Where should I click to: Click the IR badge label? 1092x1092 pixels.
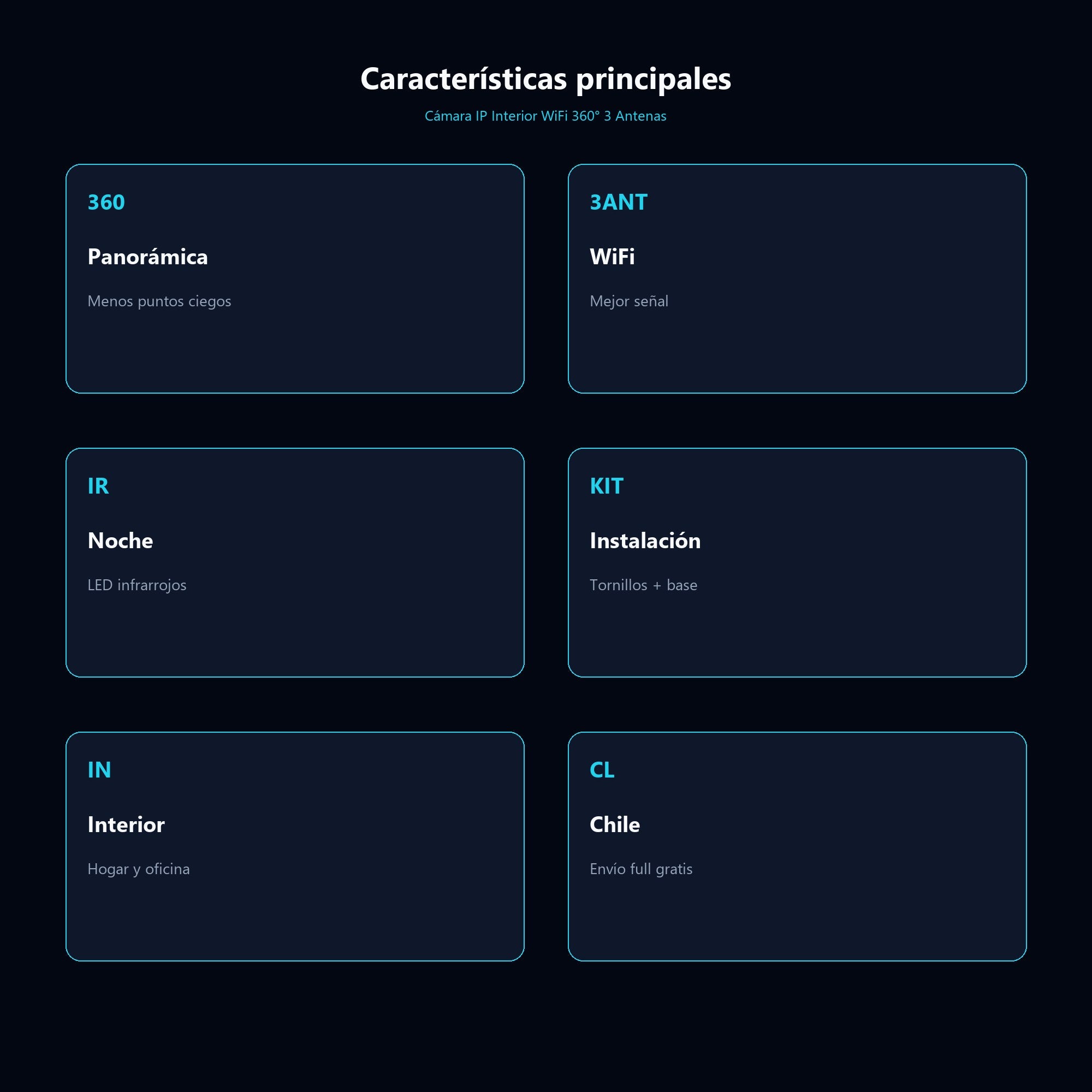click(98, 486)
